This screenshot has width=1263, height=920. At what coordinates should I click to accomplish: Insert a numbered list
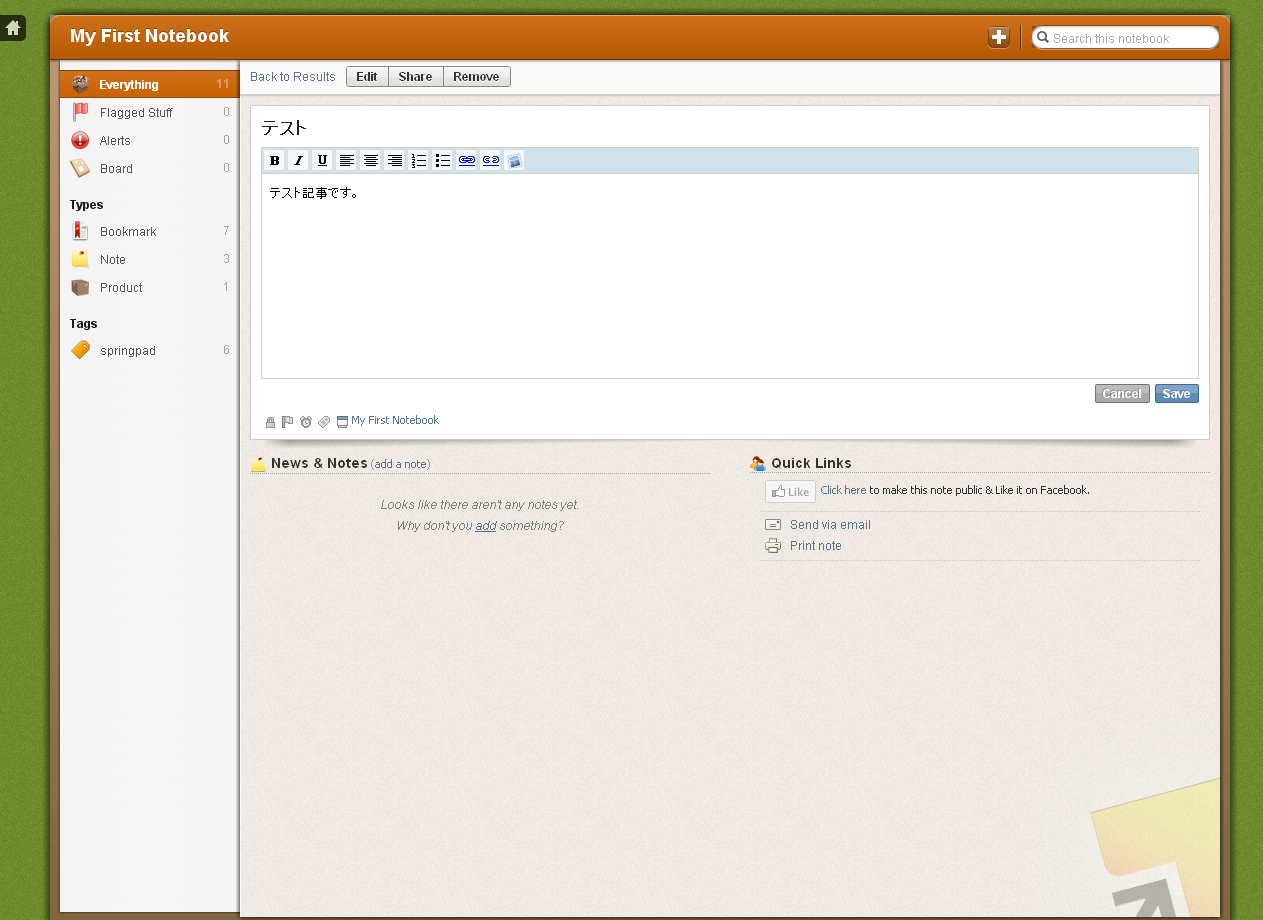click(418, 160)
